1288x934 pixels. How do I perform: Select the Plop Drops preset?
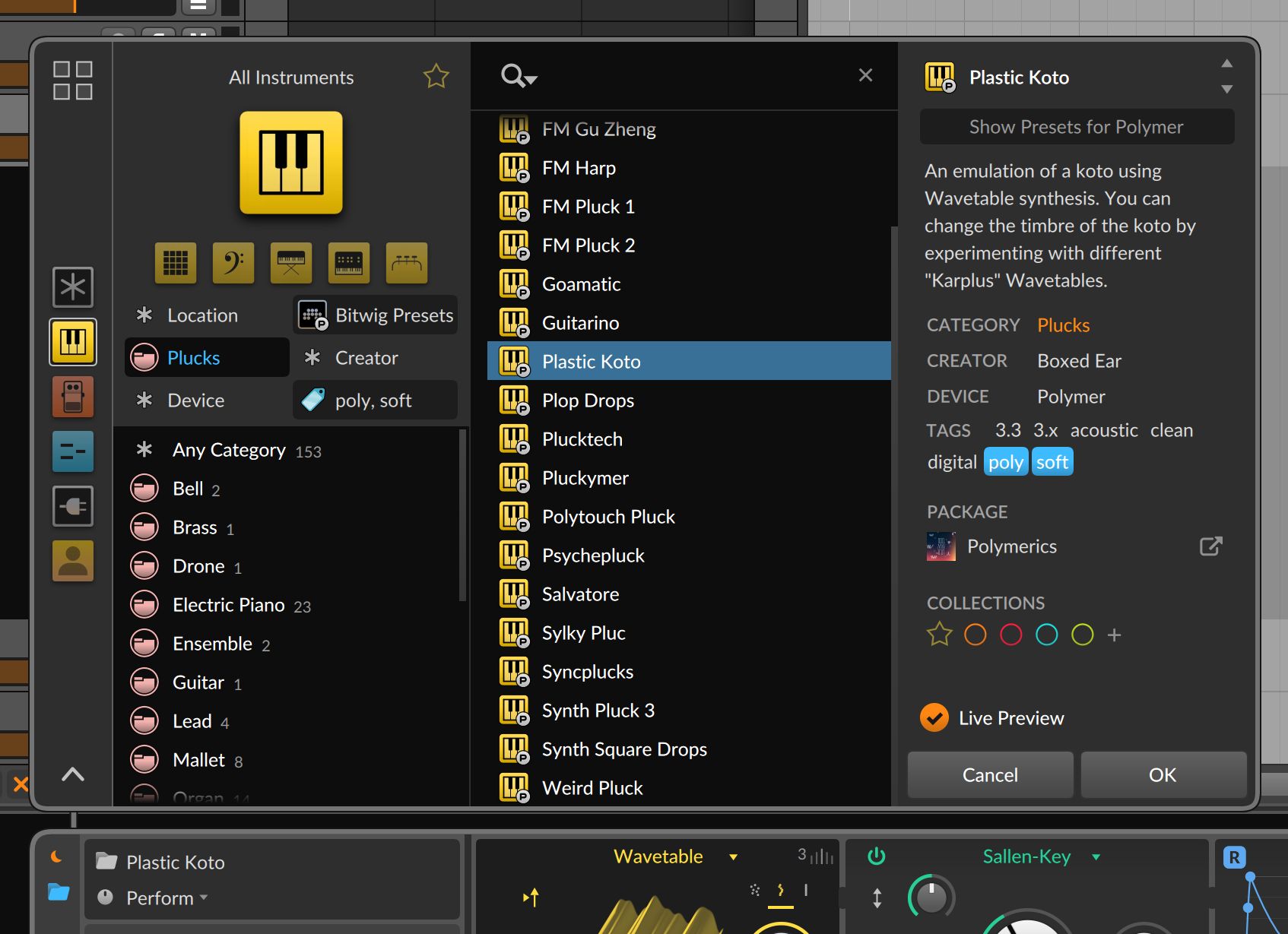click(587, 400)
